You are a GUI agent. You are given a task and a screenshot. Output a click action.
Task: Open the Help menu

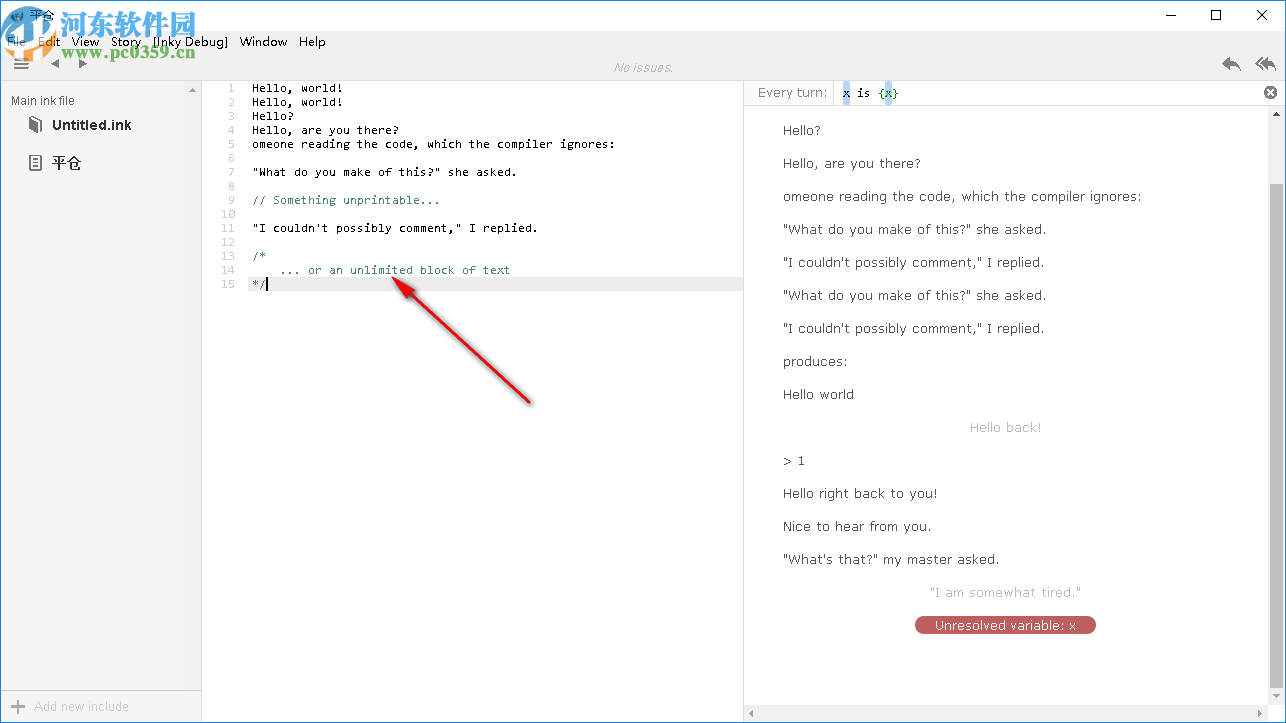(312, 42)
